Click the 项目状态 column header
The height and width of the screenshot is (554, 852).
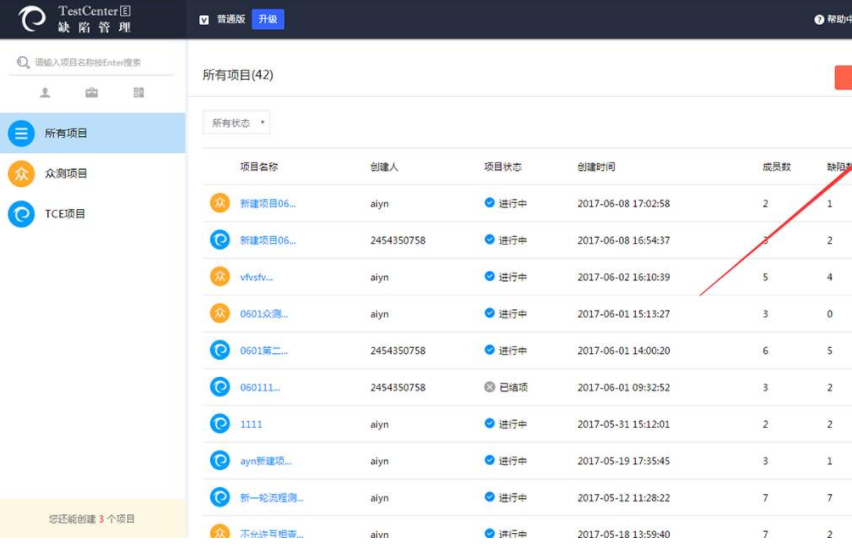pos(503,167)
